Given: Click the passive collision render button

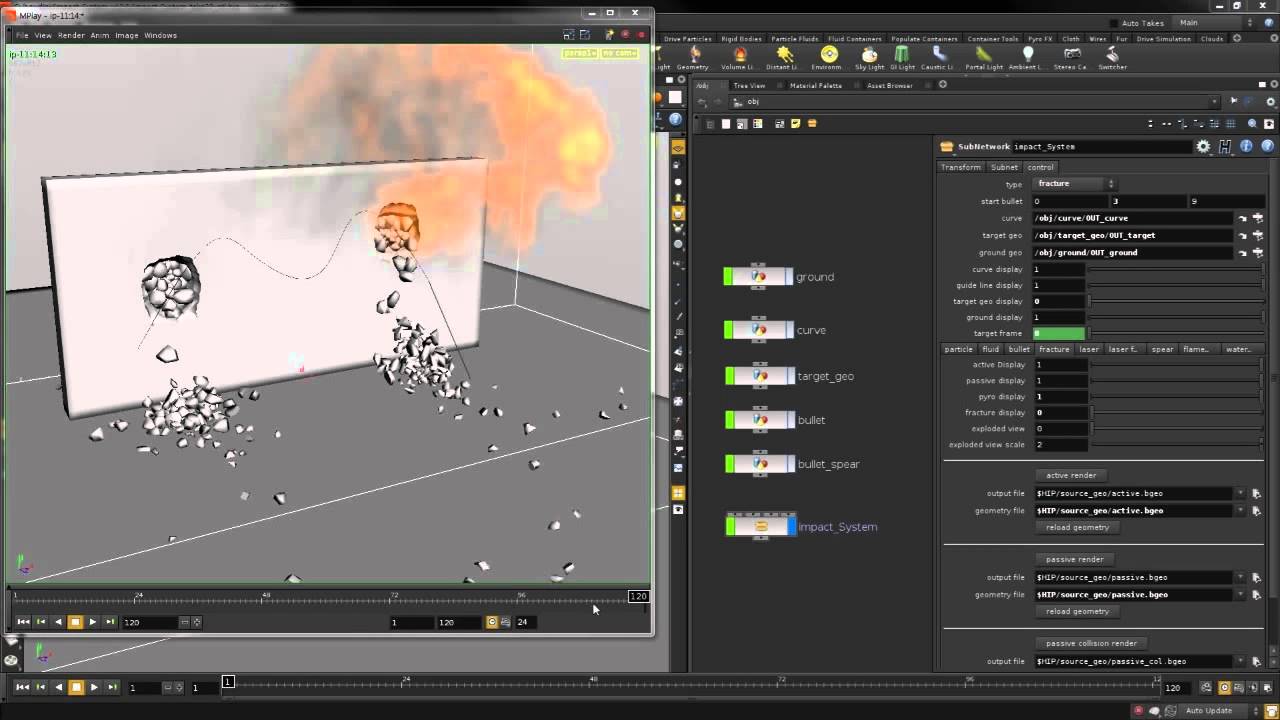Looking at the screenshot, I should click(x=1091, y=643).
